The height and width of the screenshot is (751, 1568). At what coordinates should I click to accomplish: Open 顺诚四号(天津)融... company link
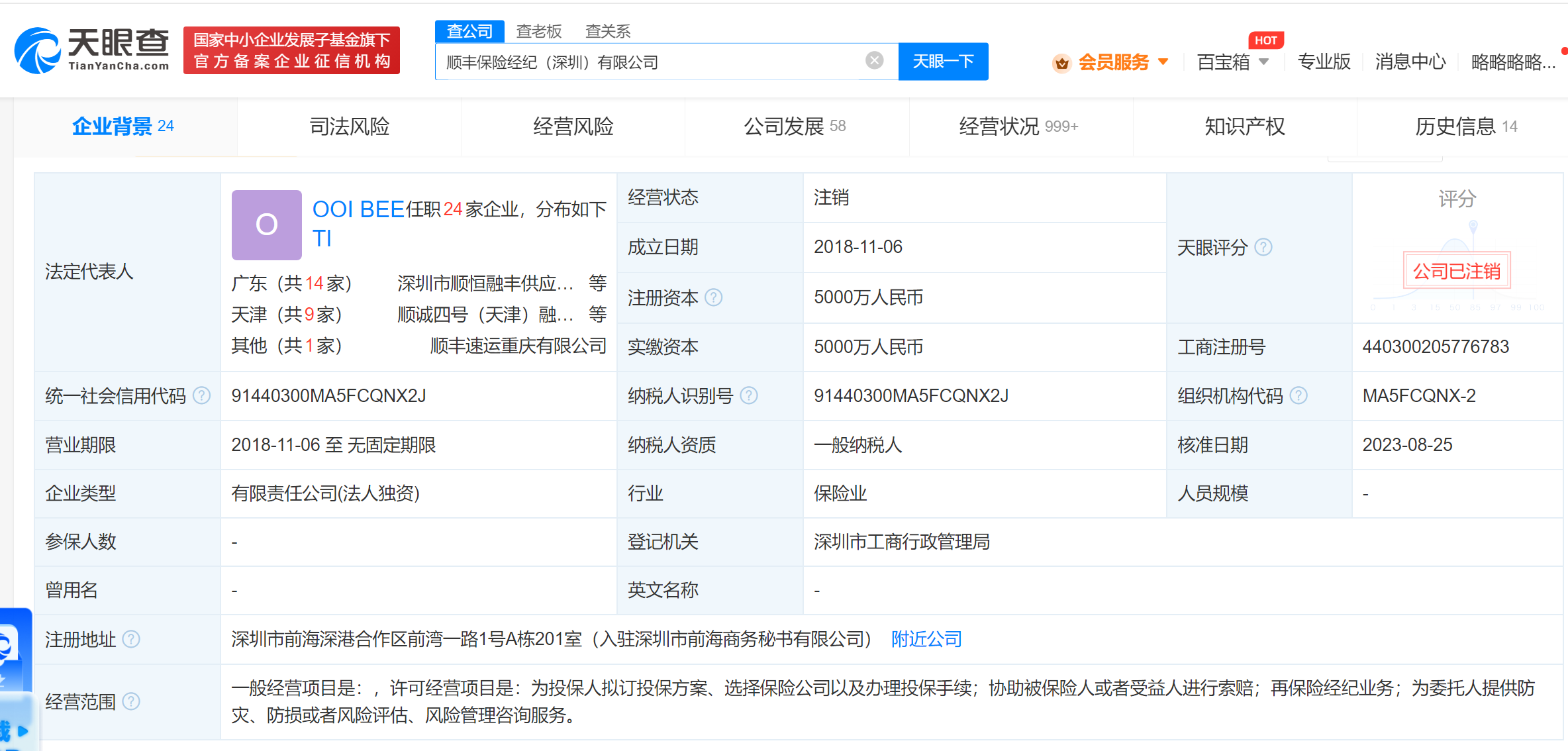pos(485,315)
